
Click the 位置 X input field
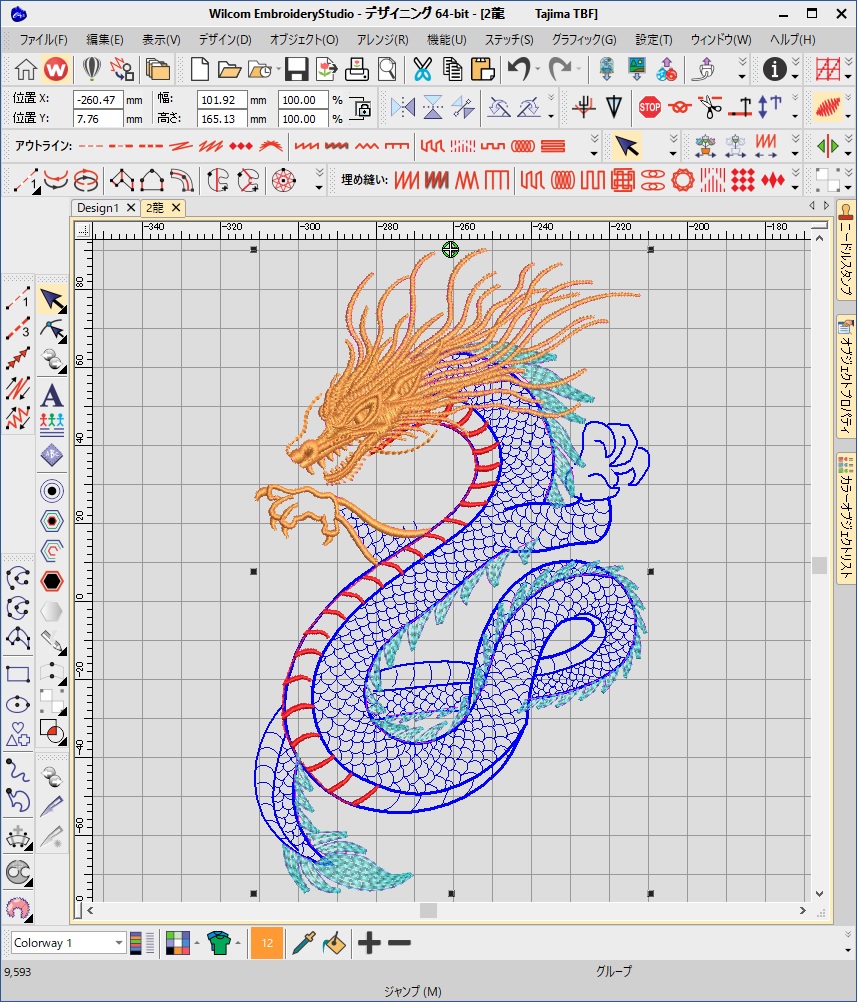pos(97,100)
